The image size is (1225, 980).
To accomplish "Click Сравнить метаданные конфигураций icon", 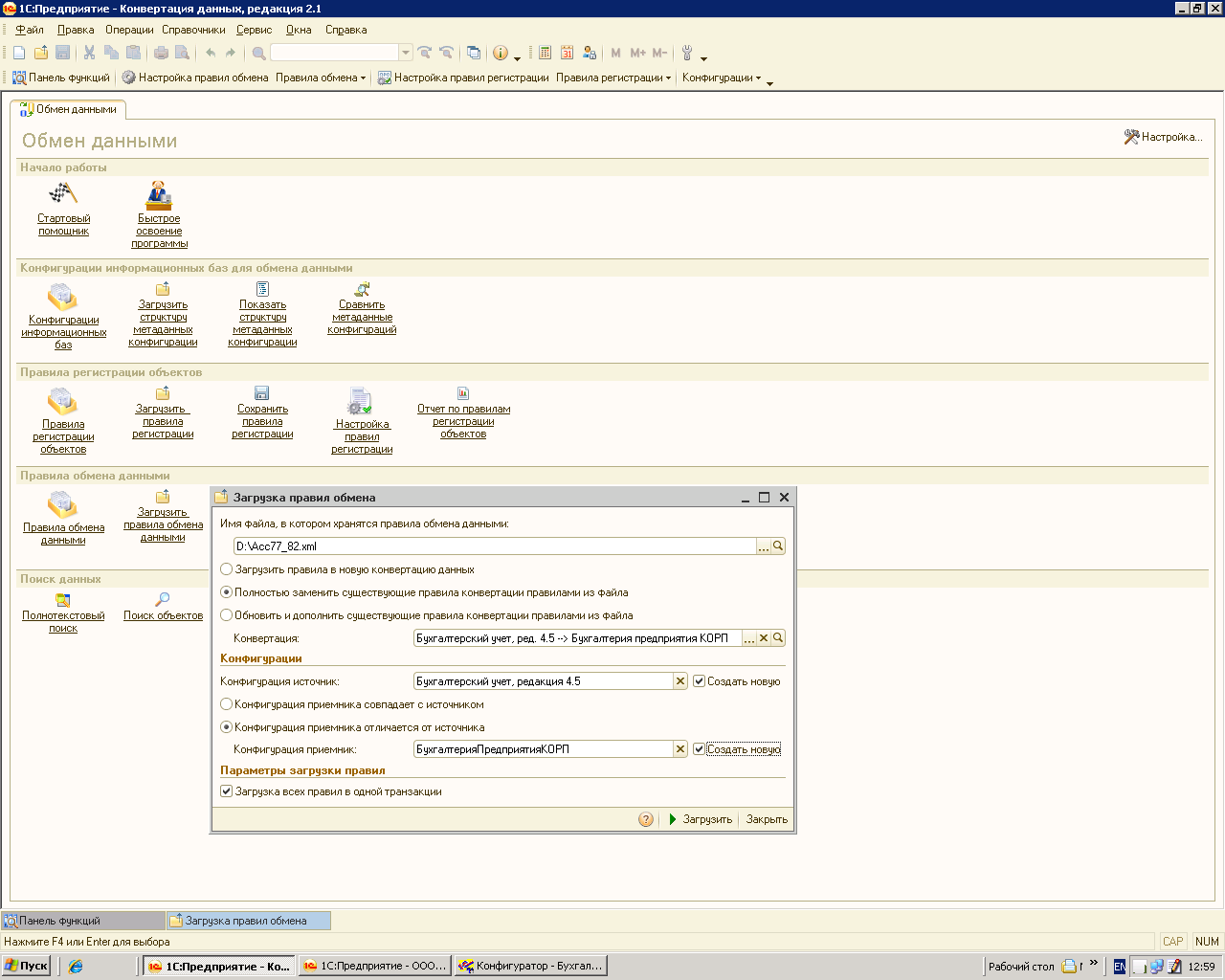I will (362, 289).
